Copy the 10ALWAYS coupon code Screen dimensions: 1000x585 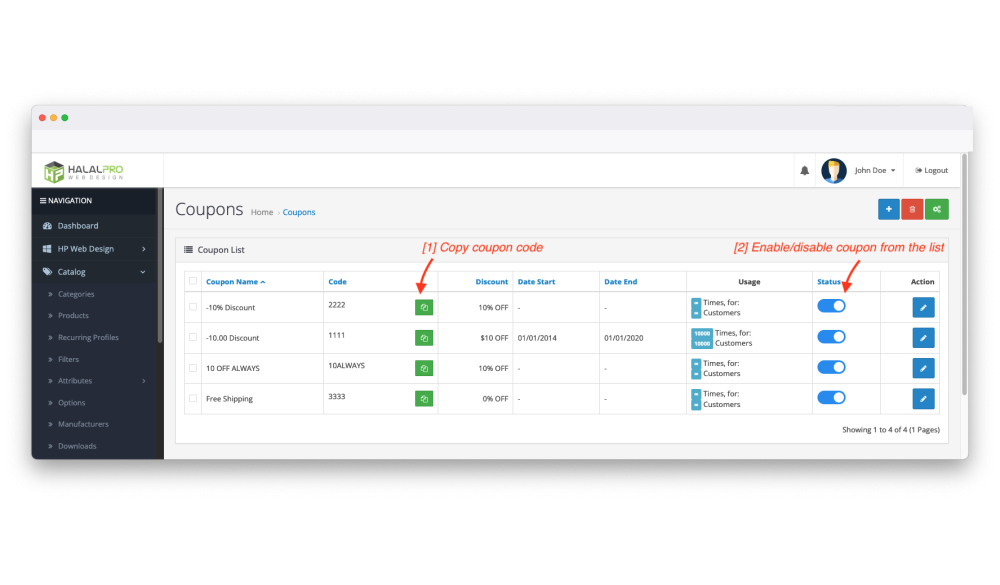424,368
